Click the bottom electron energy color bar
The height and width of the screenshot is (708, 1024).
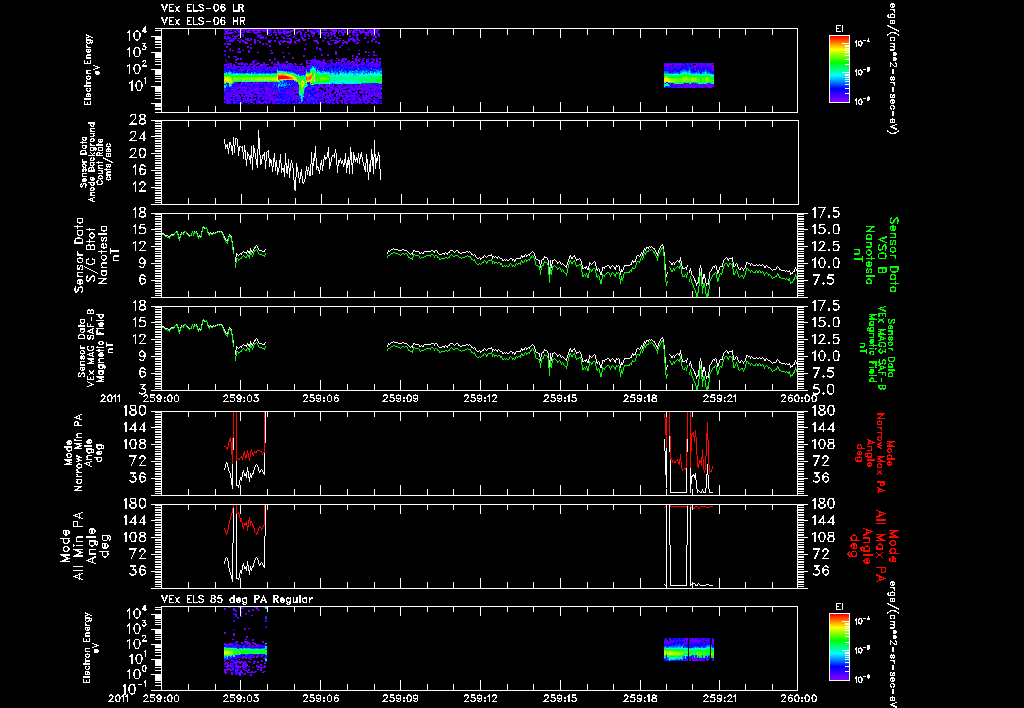[839, 647]
